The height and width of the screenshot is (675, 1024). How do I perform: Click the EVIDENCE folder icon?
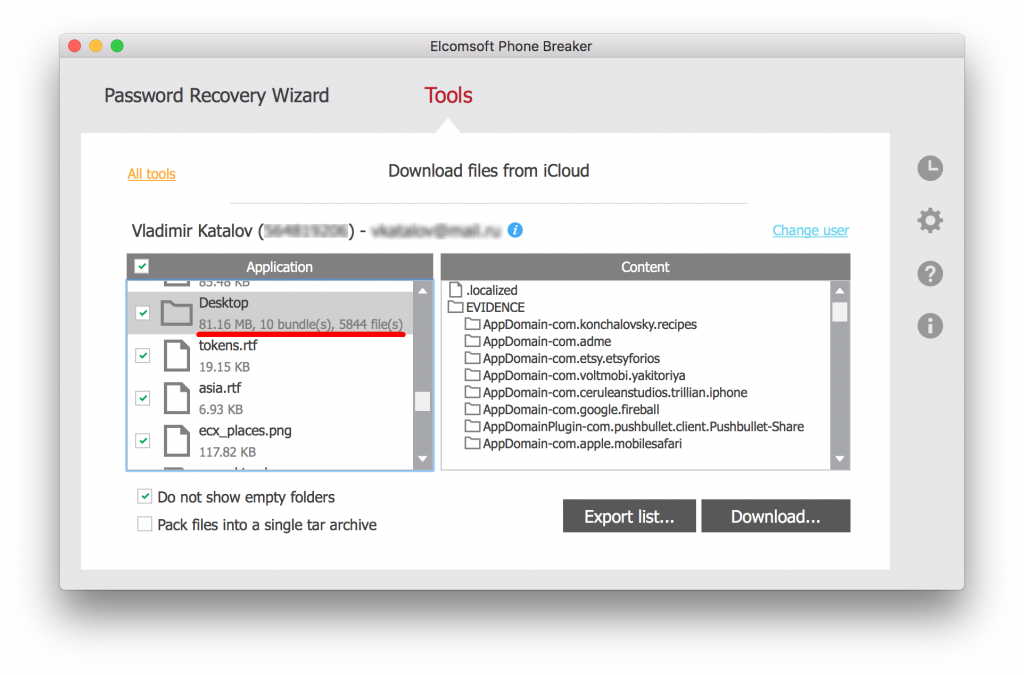(455, 307)
